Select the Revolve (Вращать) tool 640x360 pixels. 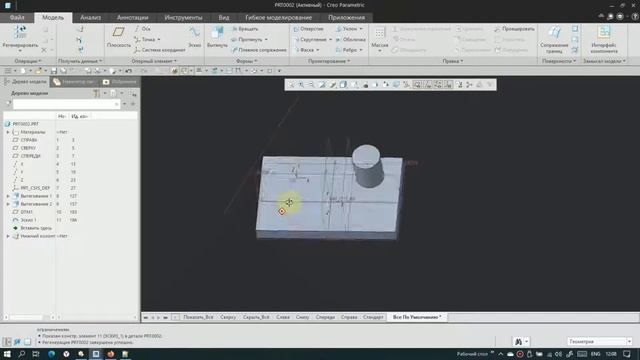(x=244, y=29)
